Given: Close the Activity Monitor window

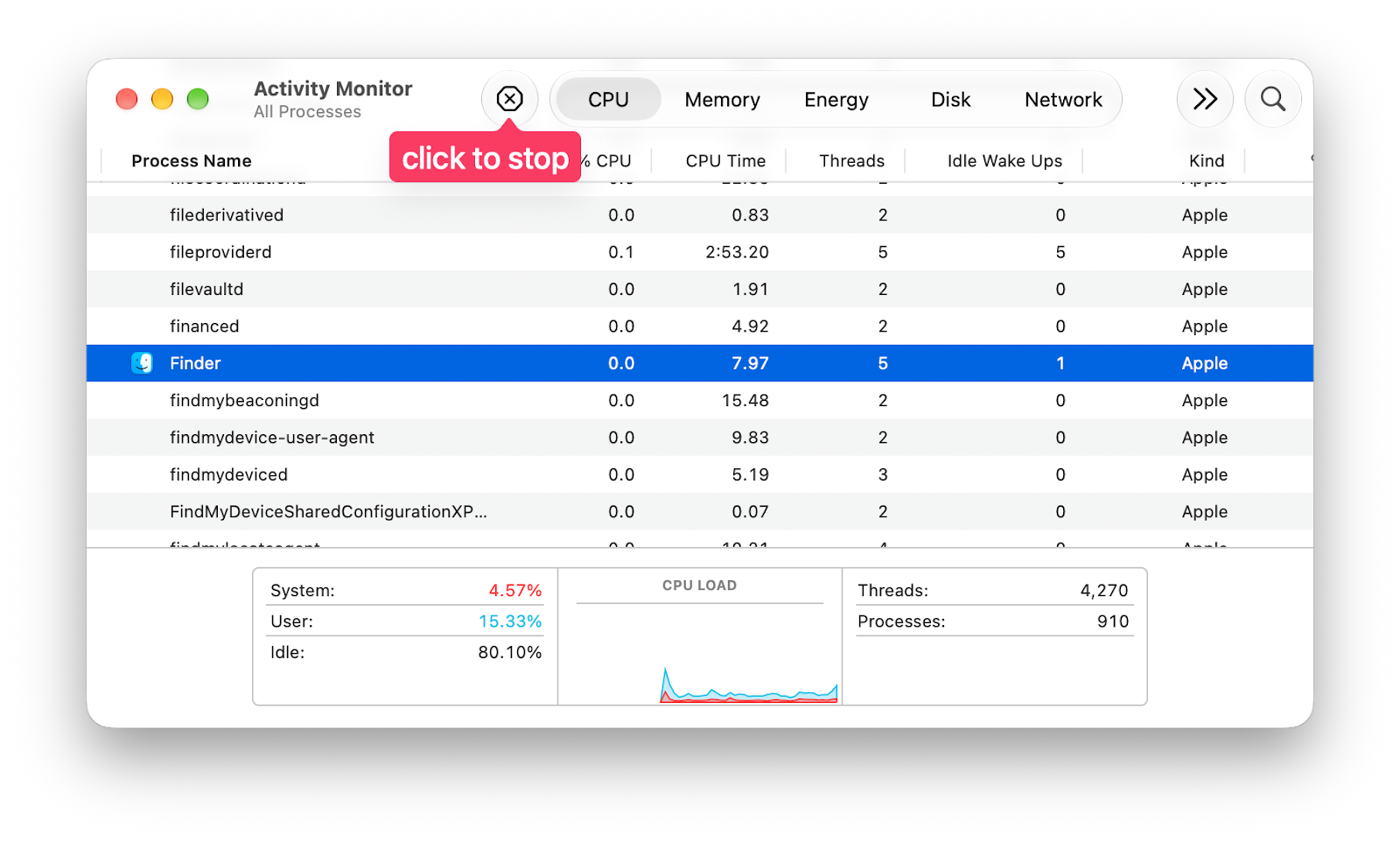Looking at the screenshot, I should click(127, 99).
